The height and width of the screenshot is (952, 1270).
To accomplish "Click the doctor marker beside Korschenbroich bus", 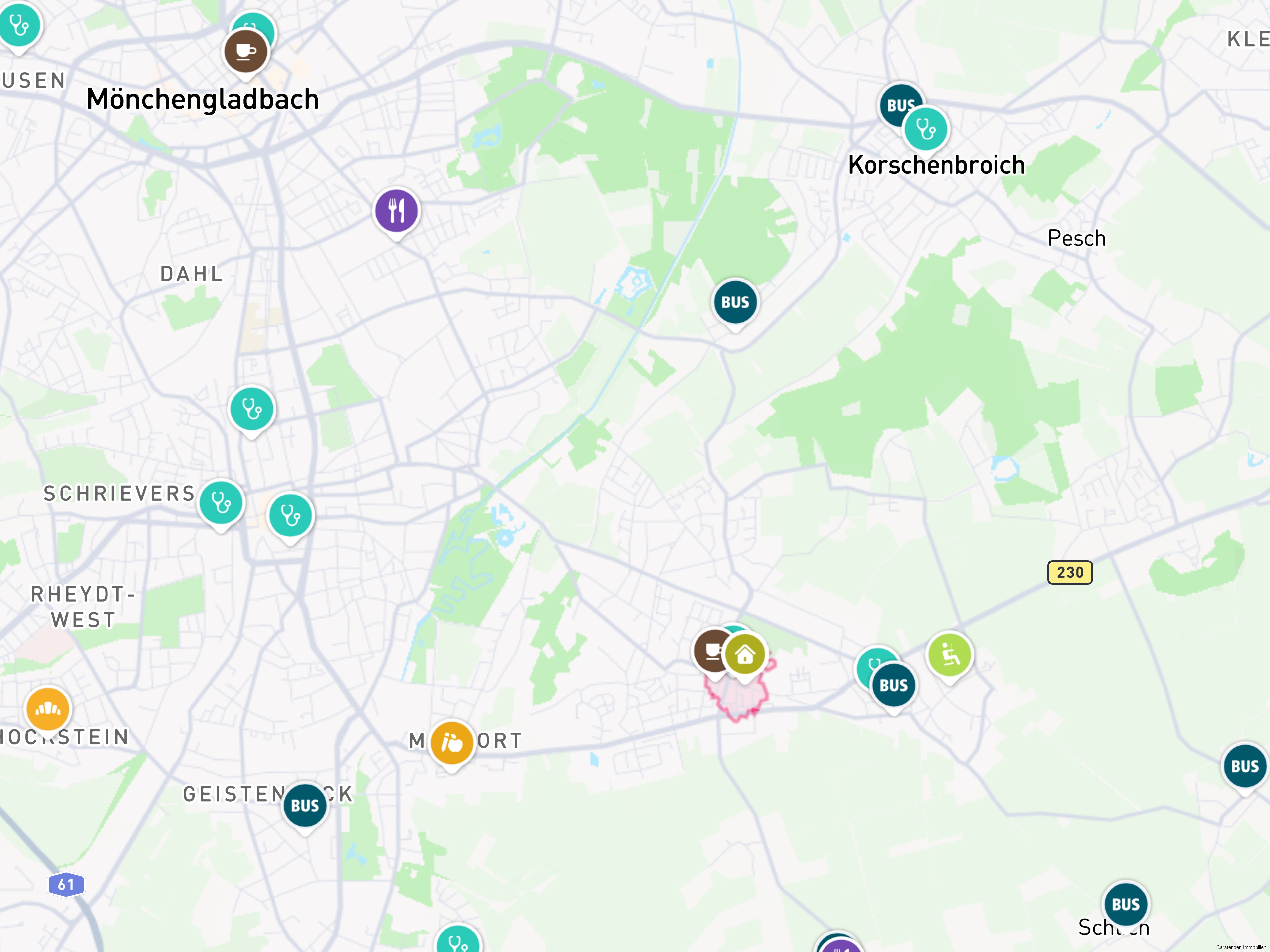I will point(925,129).
